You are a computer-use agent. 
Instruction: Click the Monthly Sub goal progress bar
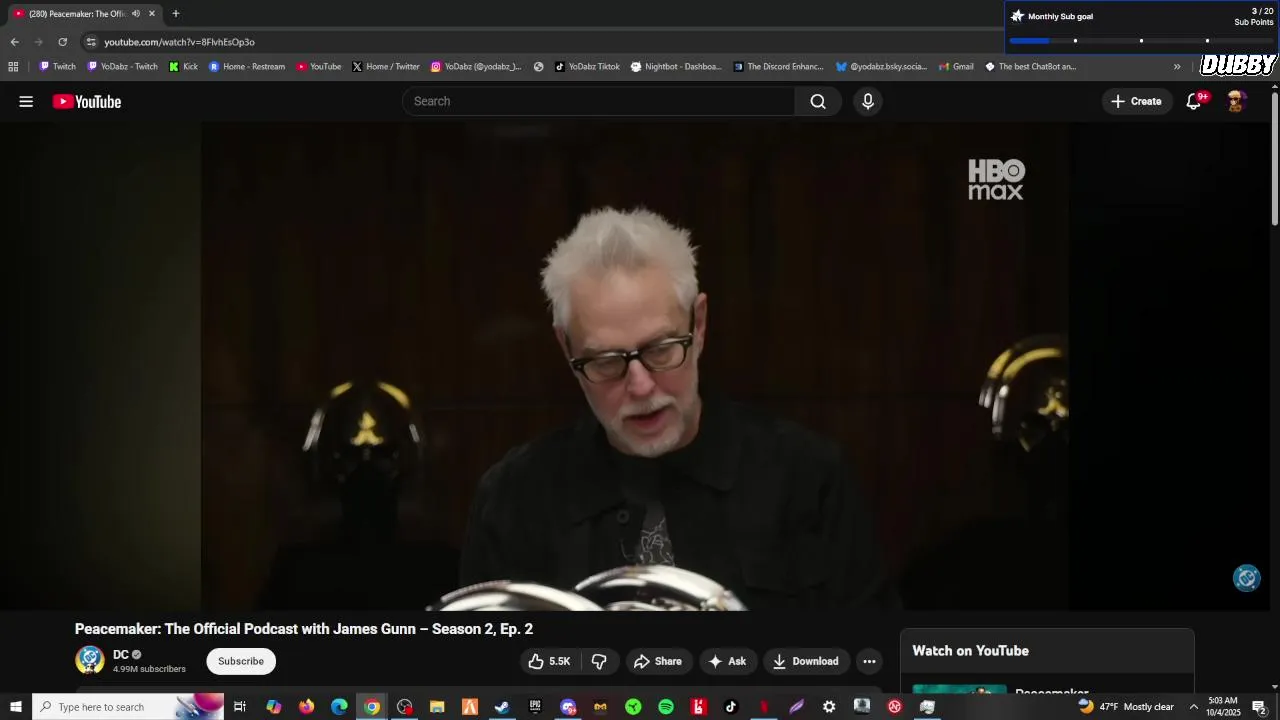tap(1141, 41)
